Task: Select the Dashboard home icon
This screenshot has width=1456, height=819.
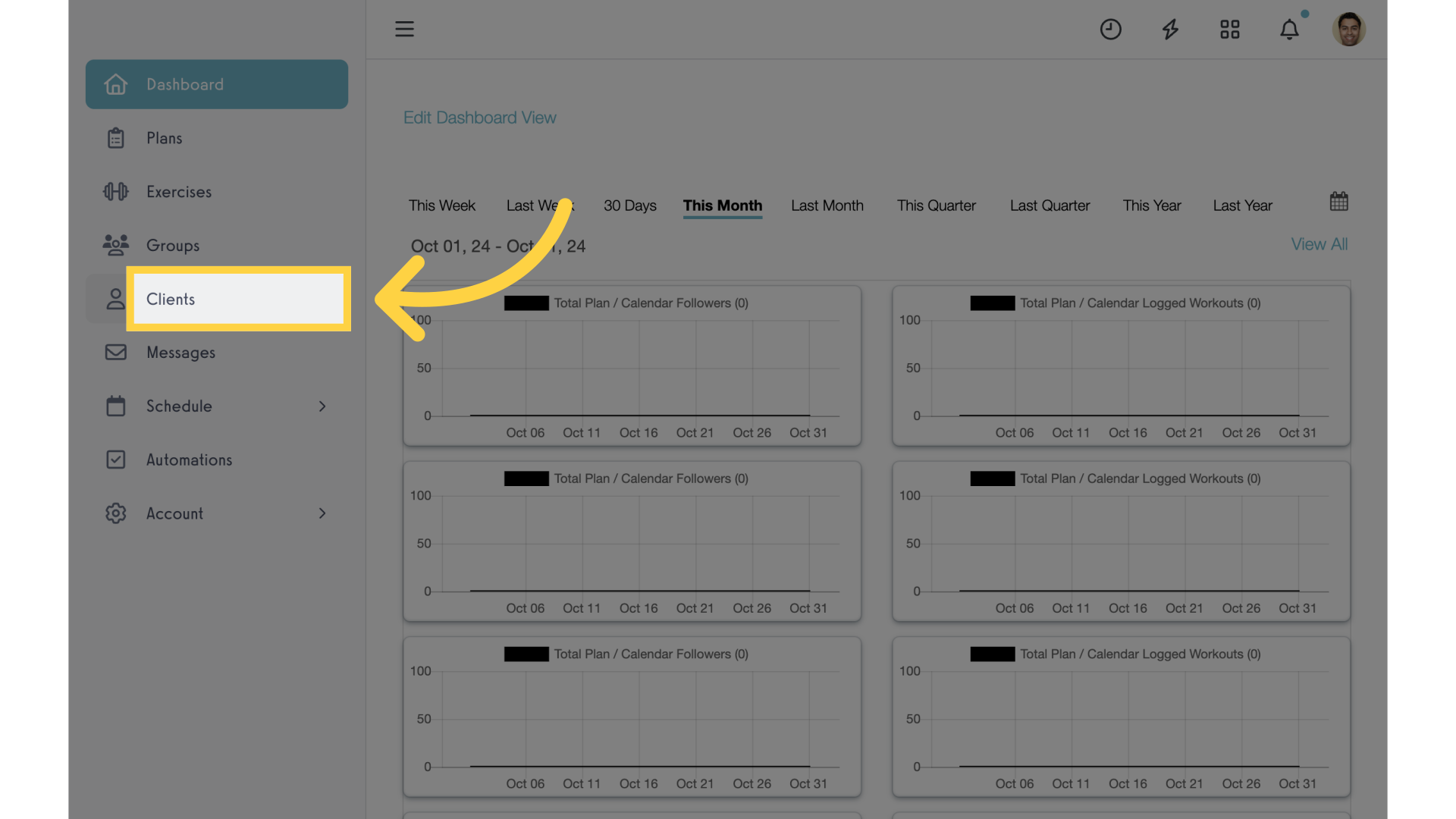Action: click(115, 84)
